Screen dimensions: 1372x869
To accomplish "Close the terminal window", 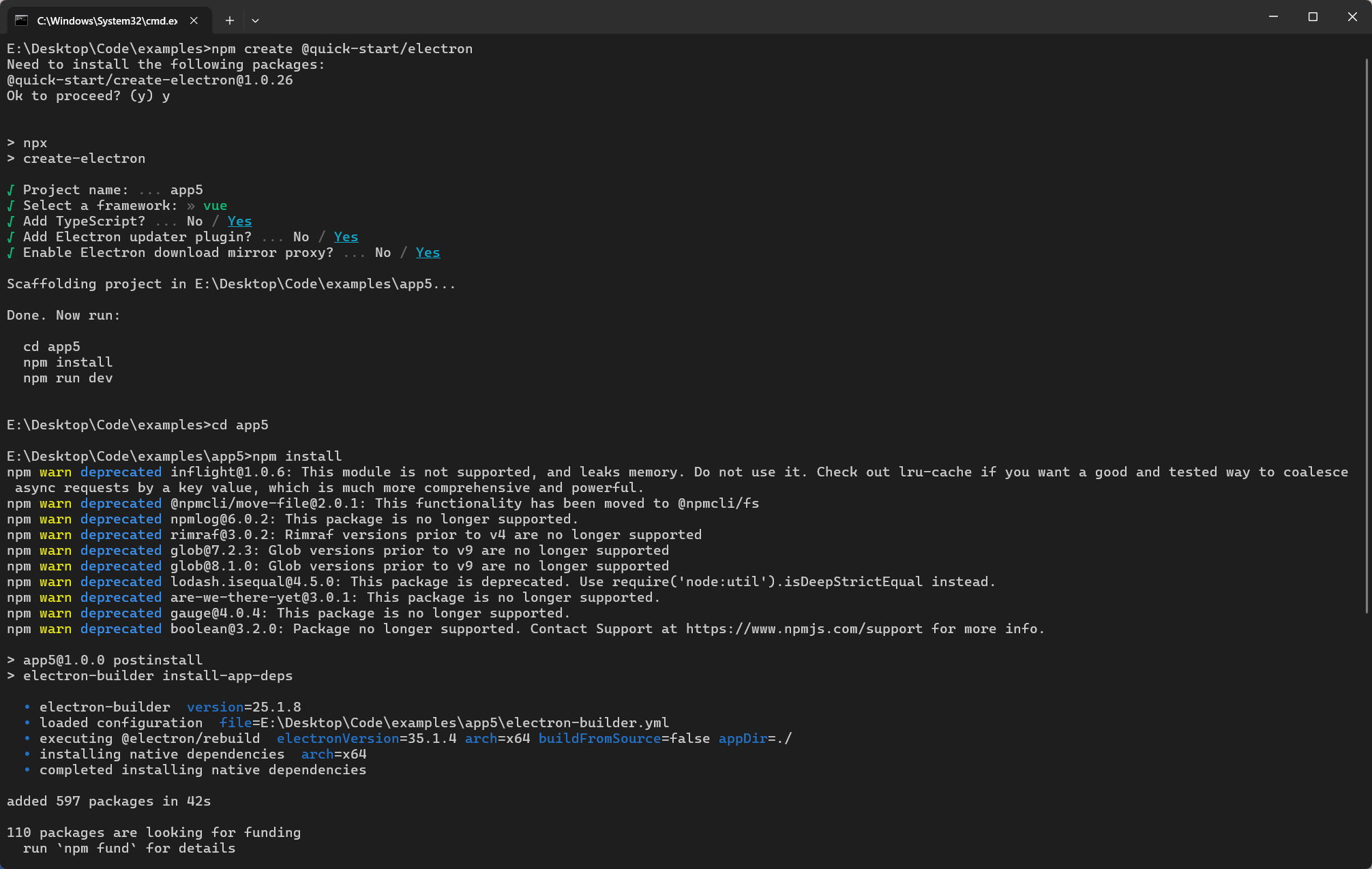I will (x=1352, y=17).
